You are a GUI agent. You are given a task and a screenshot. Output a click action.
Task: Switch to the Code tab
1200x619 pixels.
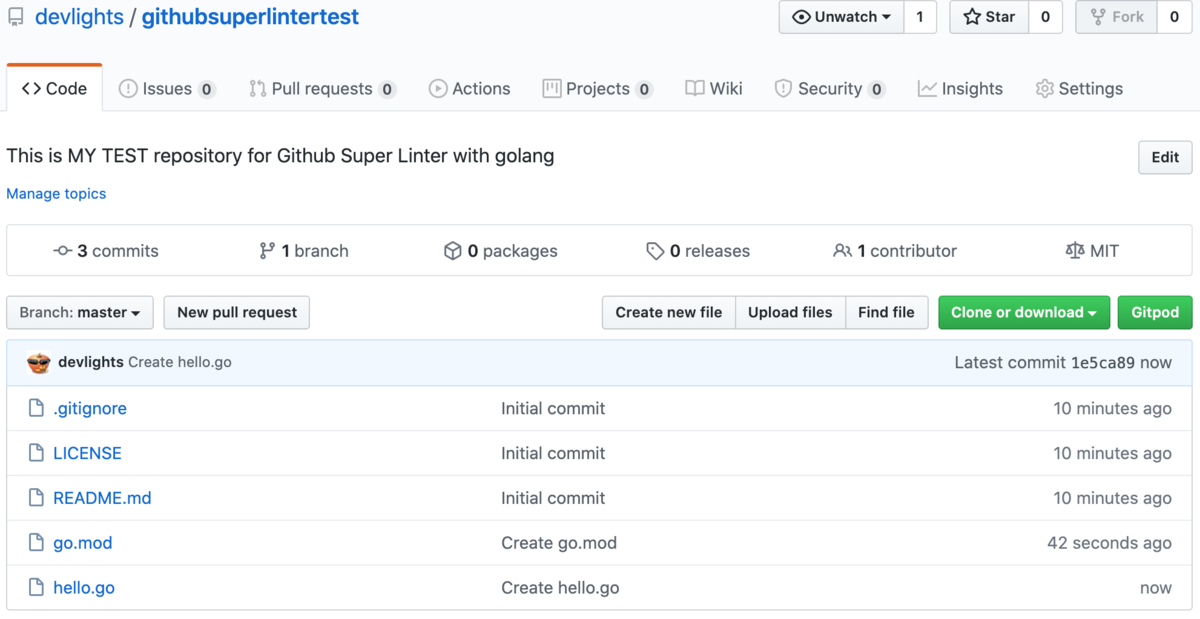pyautogui.click(x=55, y=88)
